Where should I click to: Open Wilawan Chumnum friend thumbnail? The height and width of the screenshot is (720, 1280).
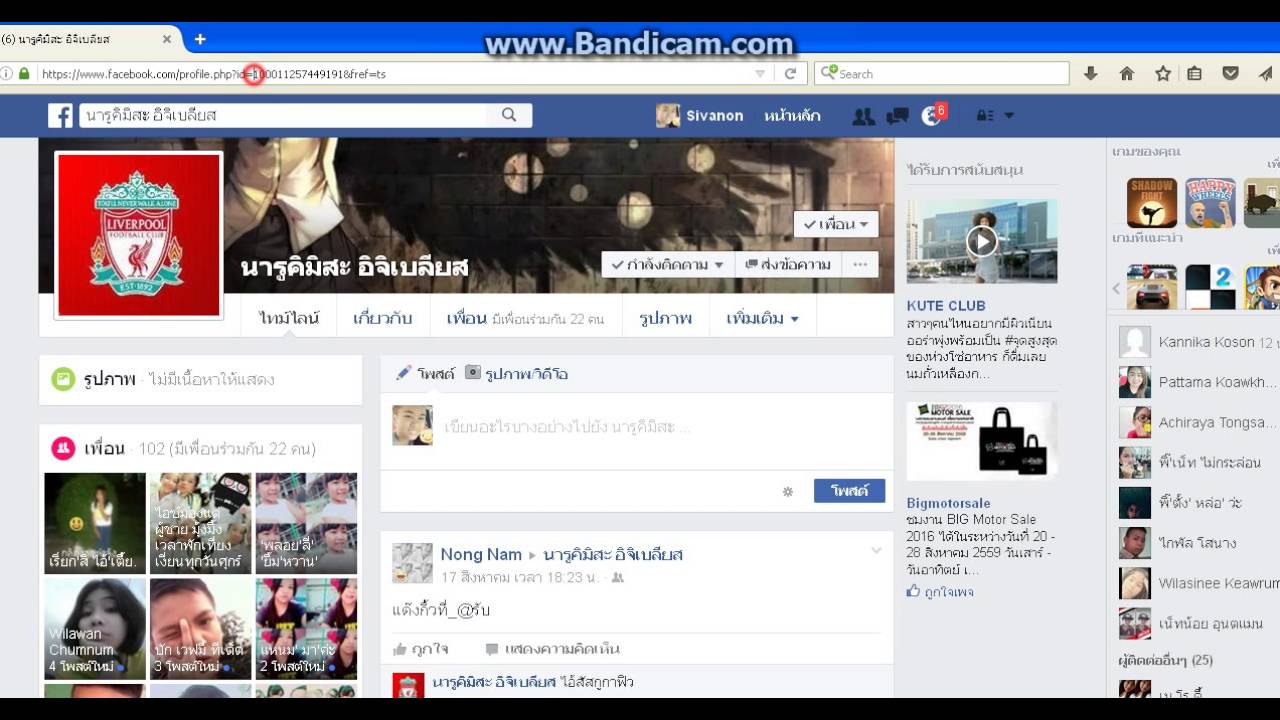pos(95,628)
